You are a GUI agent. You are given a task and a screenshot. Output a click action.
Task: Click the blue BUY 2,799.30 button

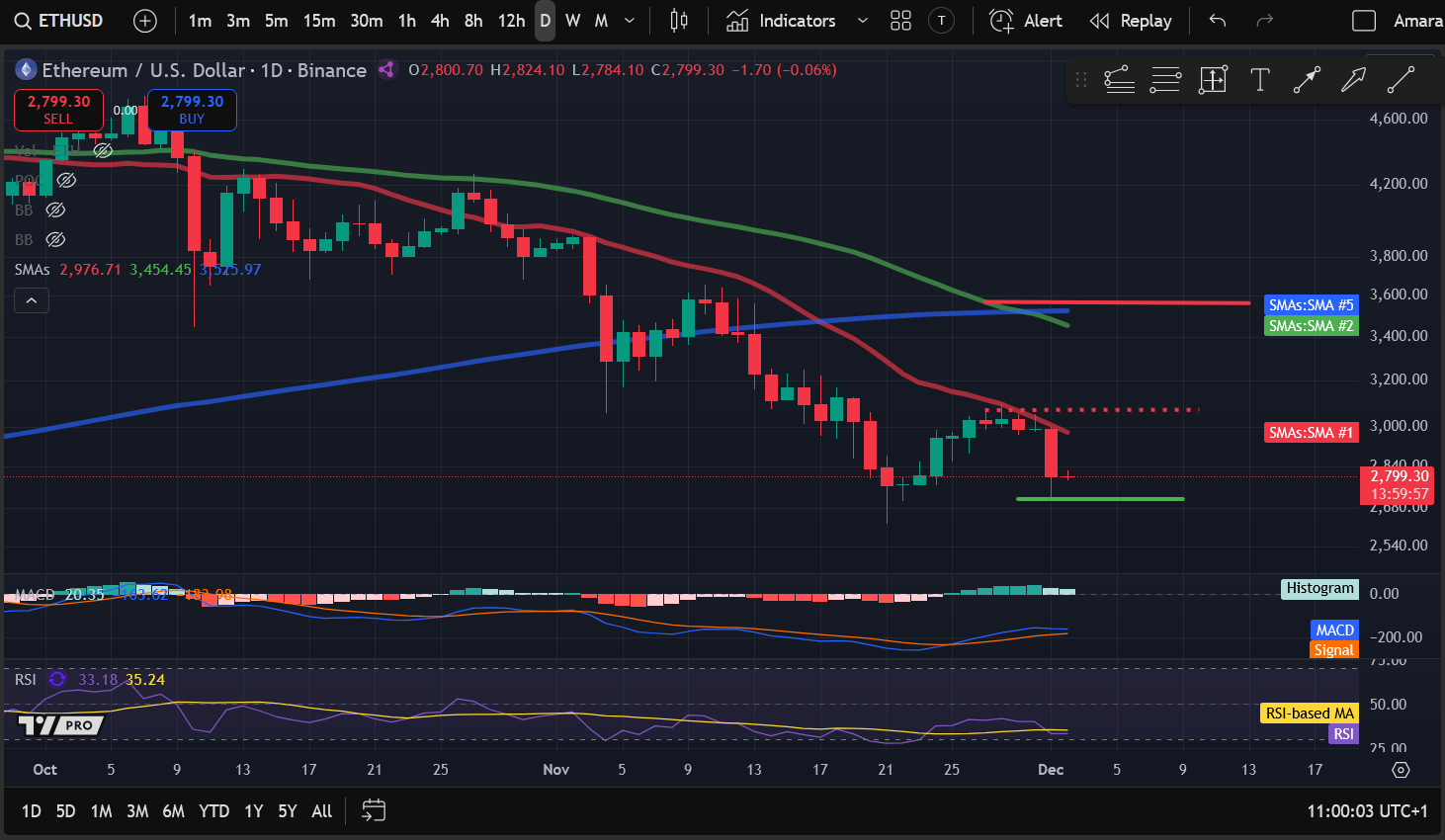pyautogui.click(x=191, y=110)
